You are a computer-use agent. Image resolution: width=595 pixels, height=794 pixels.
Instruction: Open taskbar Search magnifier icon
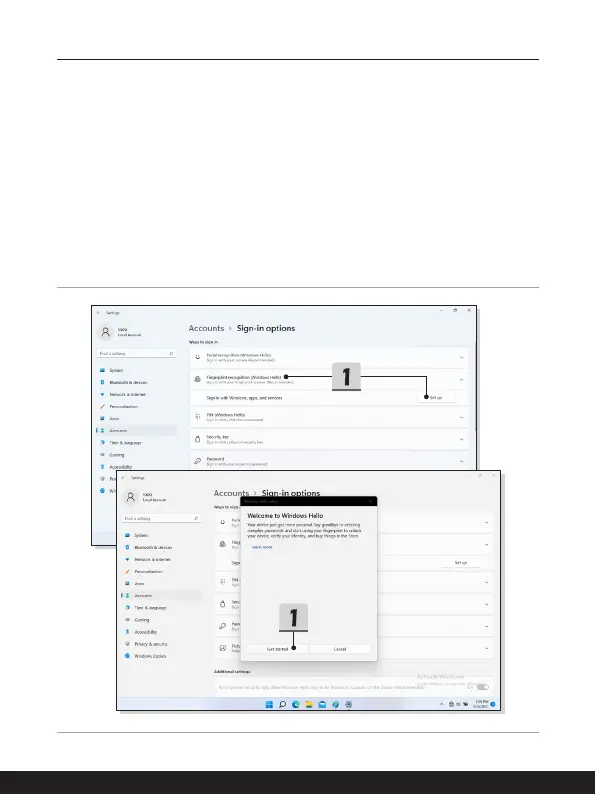point(283,704)
